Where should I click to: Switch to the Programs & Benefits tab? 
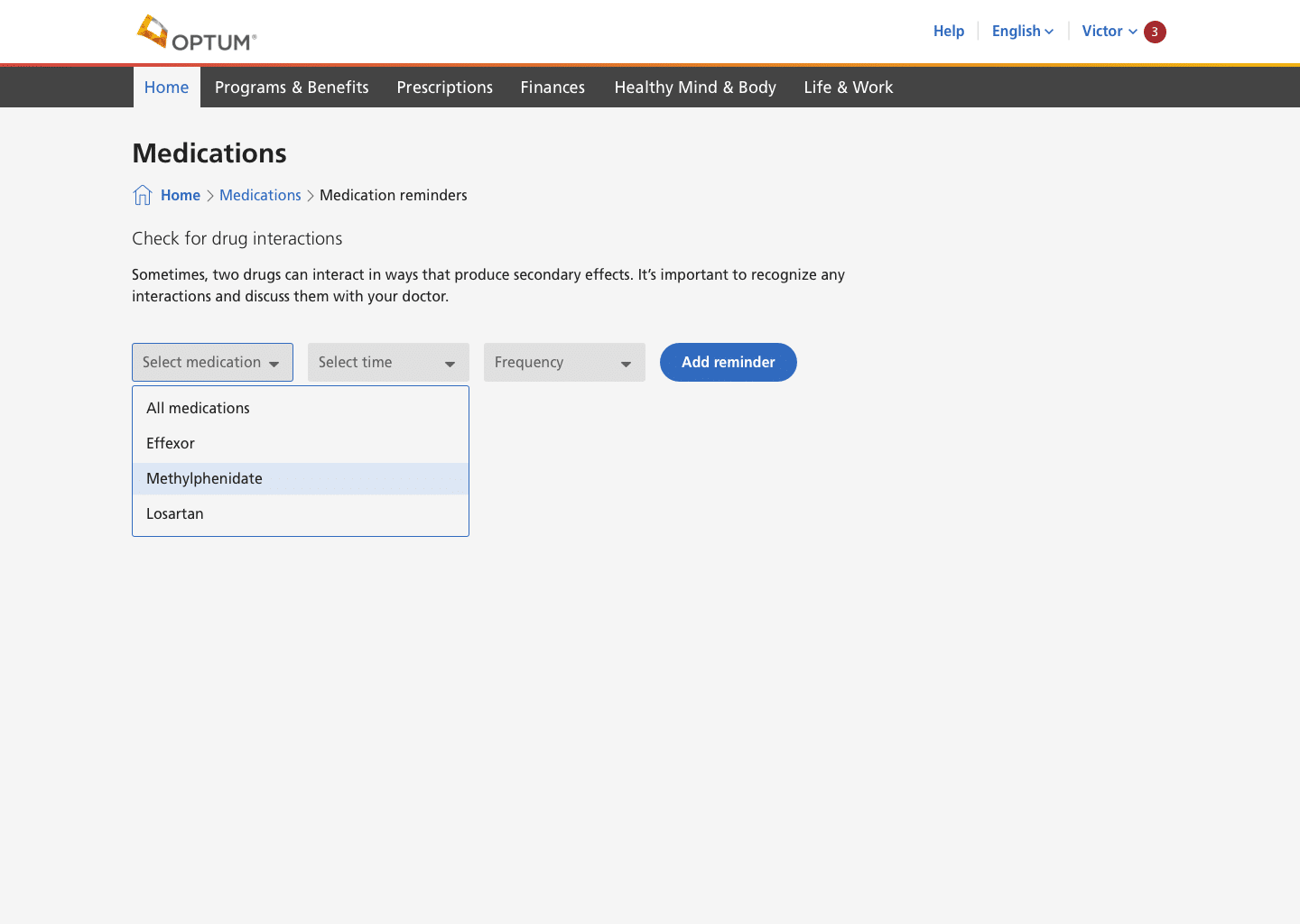pyautogui.click(x=292, y=88)
